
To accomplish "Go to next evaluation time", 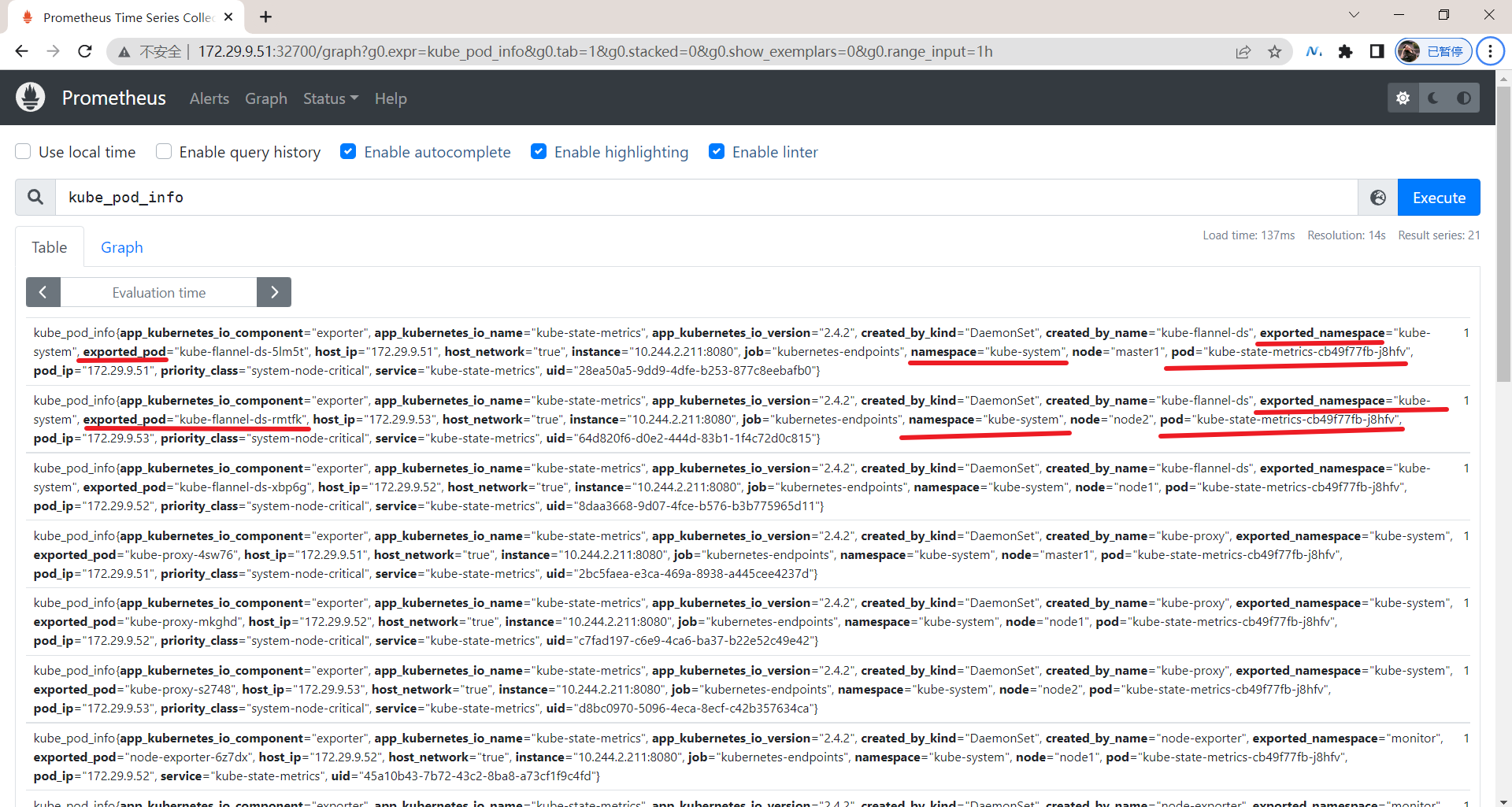I will 274,292.
